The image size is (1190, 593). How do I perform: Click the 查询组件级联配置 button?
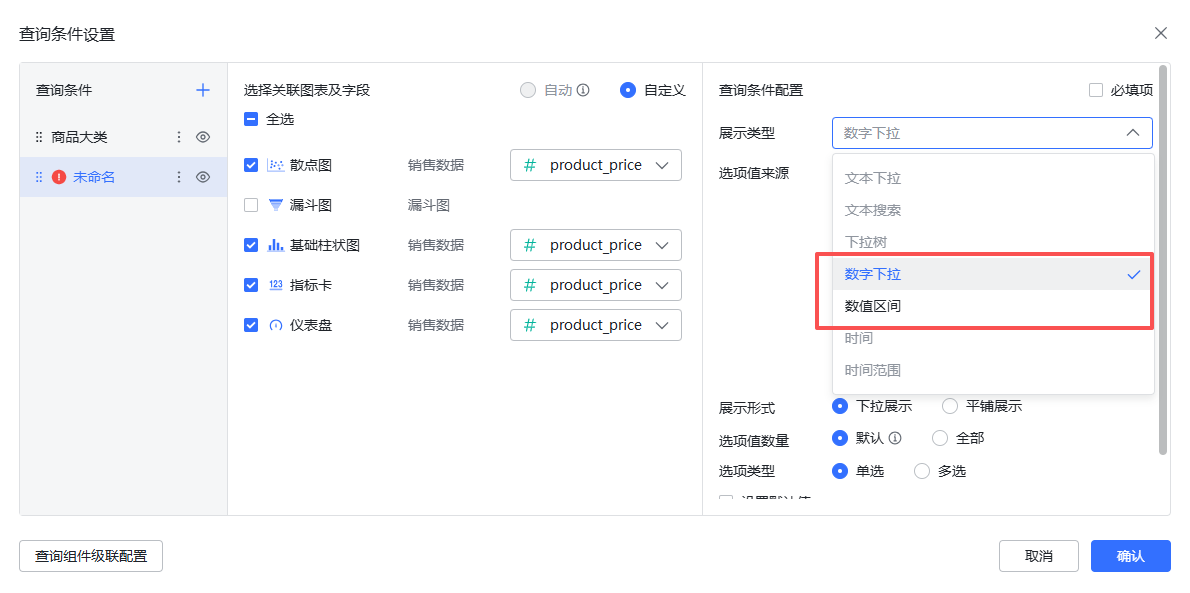[90, 556]
